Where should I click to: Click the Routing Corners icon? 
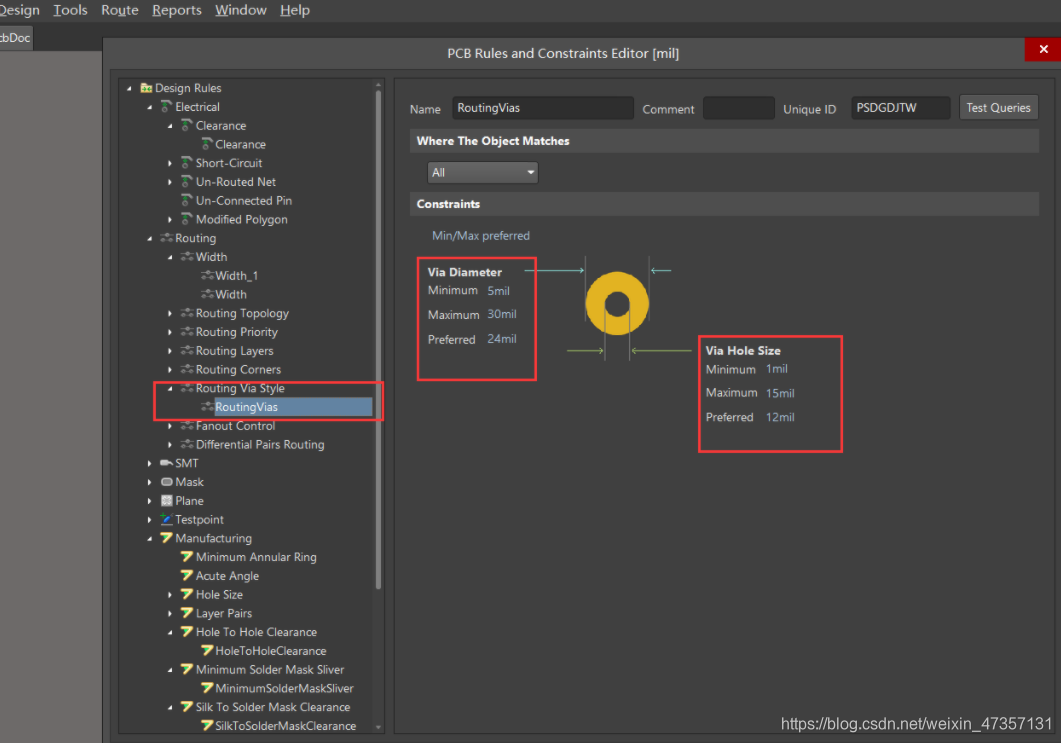pos(187,369)
